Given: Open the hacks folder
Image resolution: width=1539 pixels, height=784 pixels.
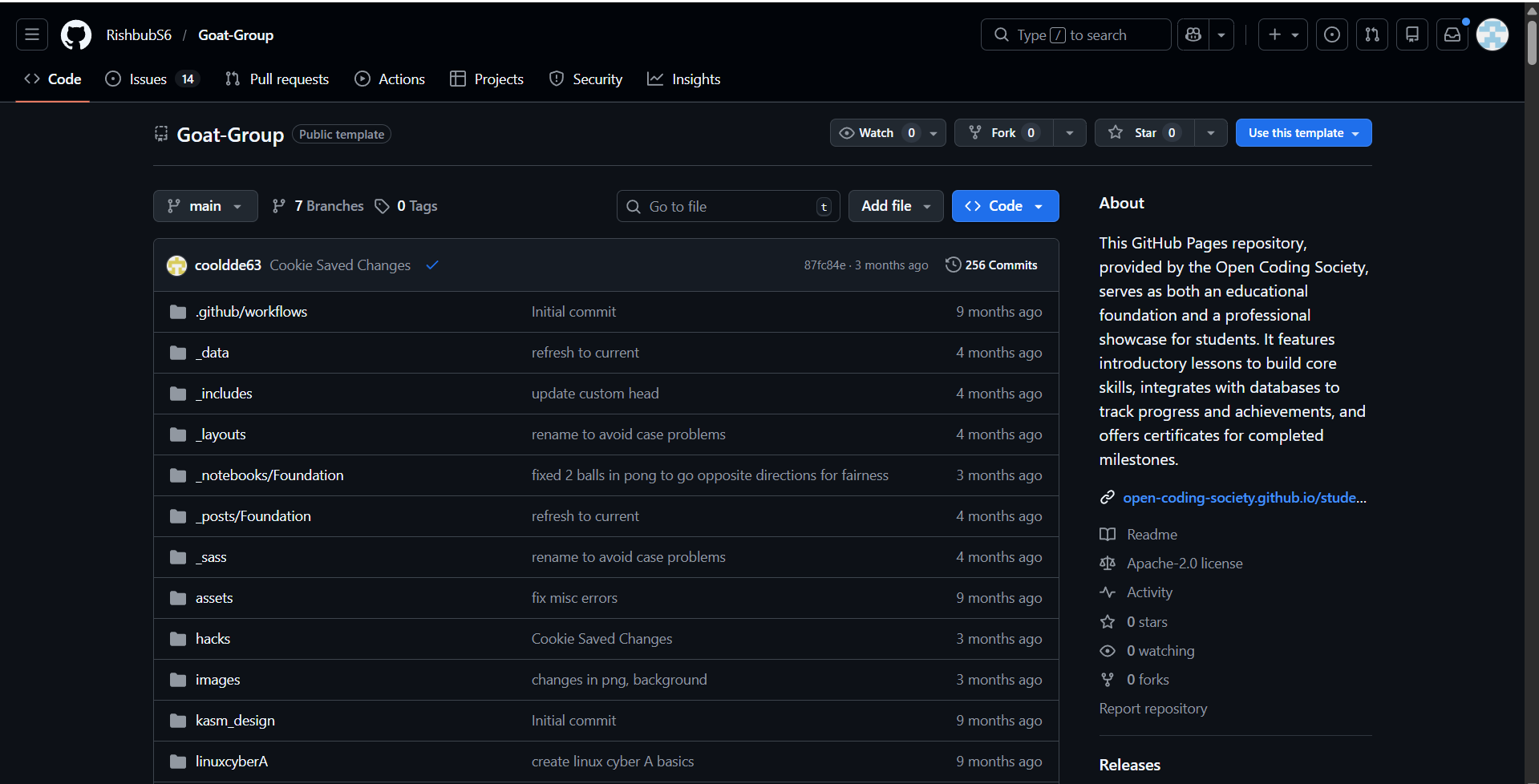Looking at the screenshot, I should [213, 639].
